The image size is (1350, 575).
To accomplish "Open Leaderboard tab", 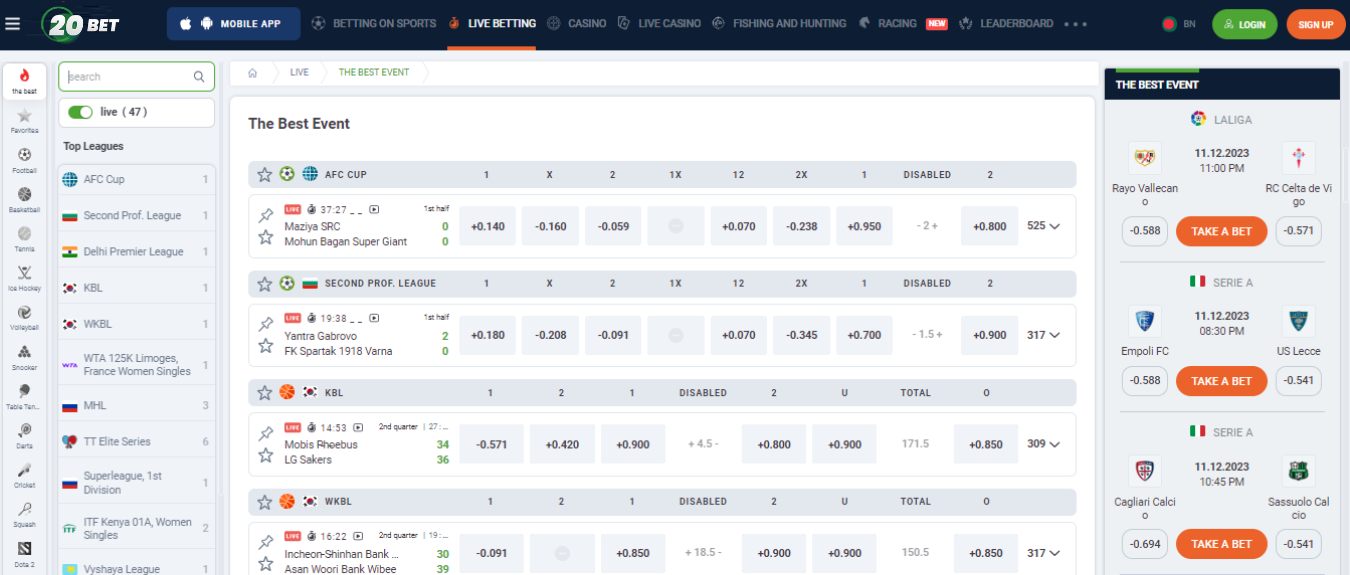I will tap(1006, 23).
